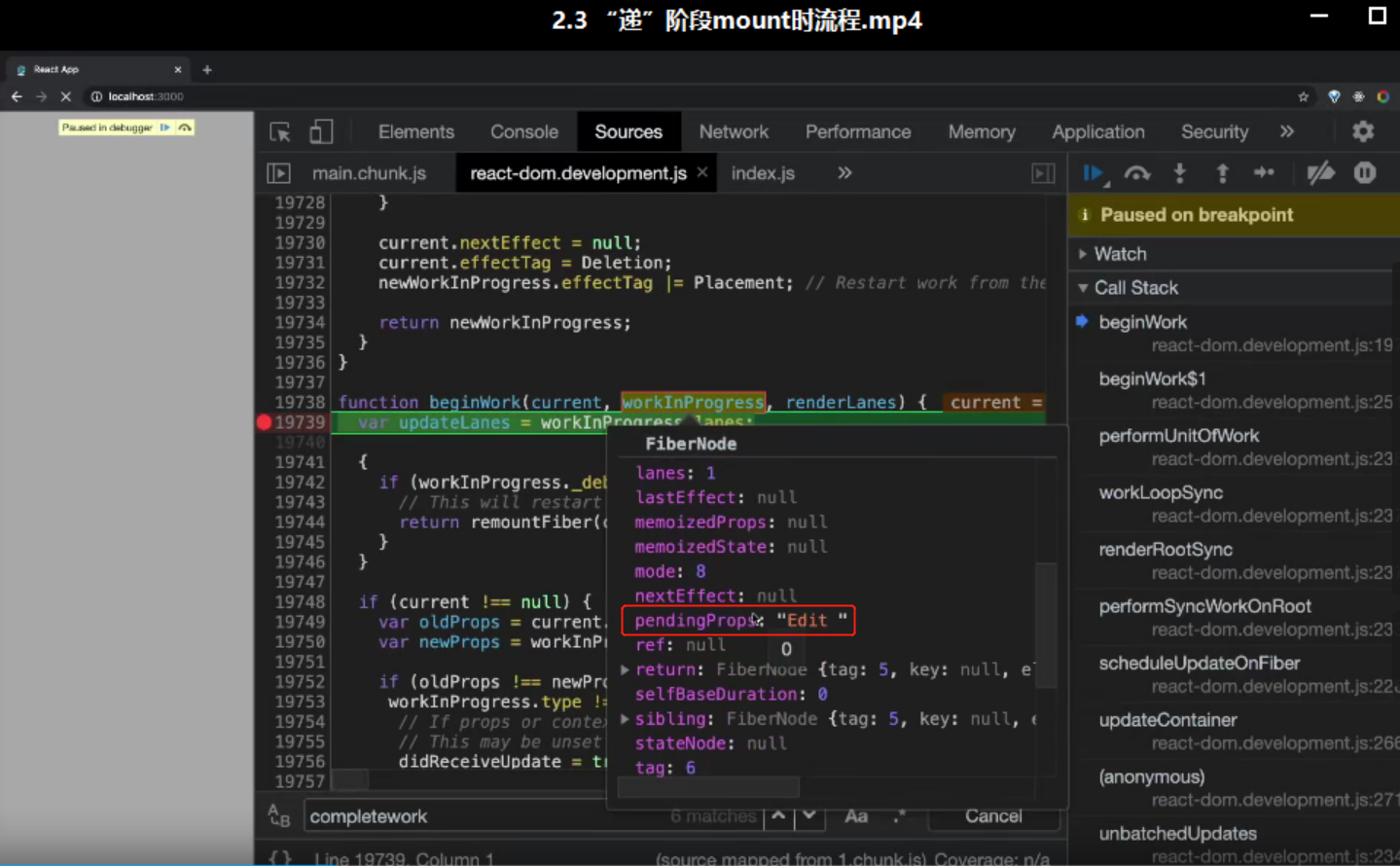Switch to the Performance panel

click(858, 132)
